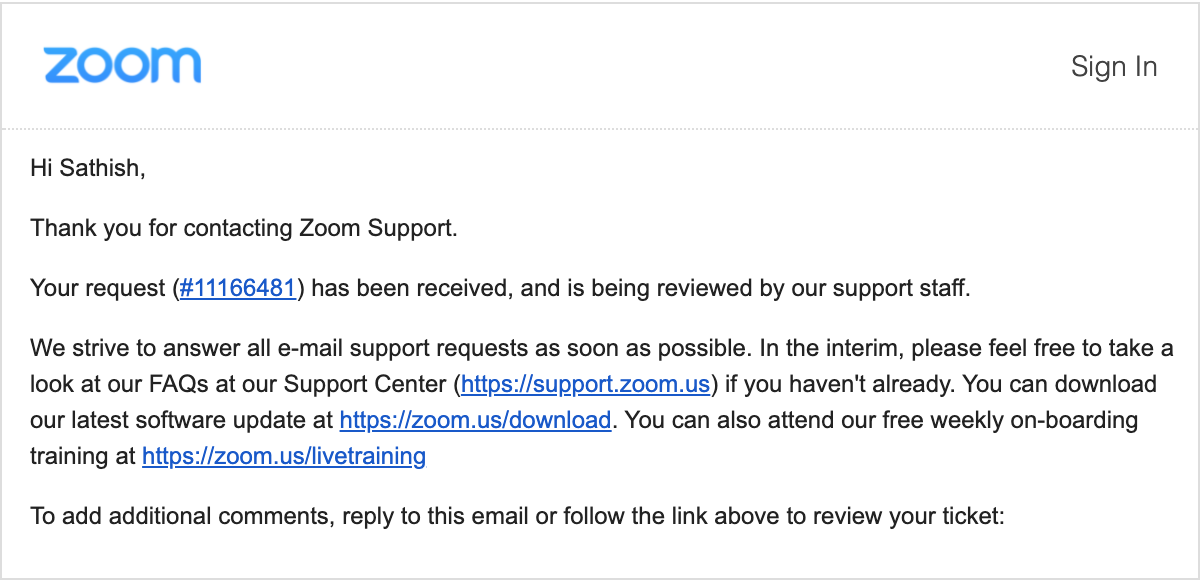
Task: Click 'Thank you for contacting Zoom Support' sentence
Action: [x=244, y=229]
